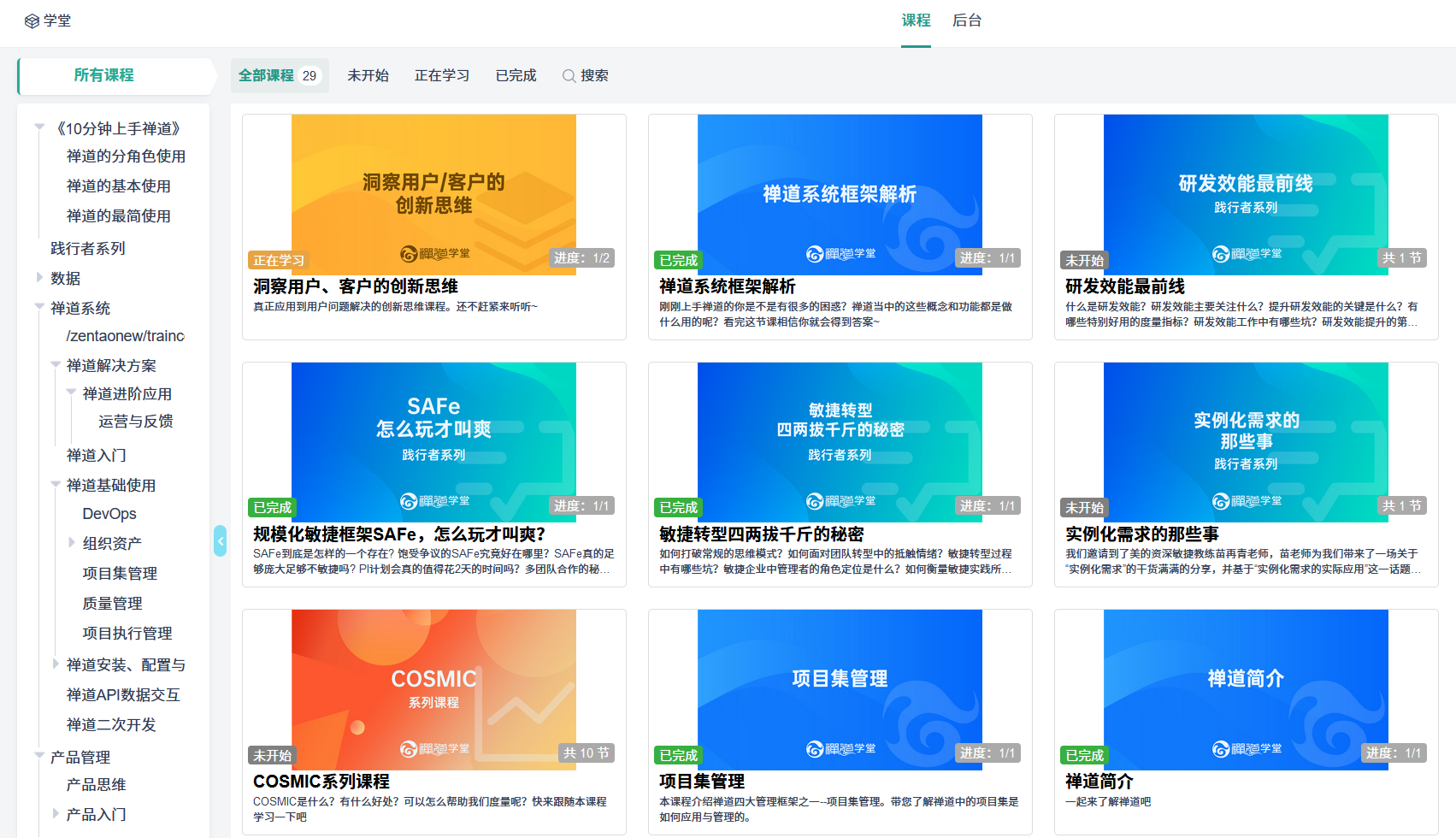The height and width of the screenshot is (838, 1456).
Task: Collapse the 禅道进阶应用 tree node
Action: tap(72, 392)
